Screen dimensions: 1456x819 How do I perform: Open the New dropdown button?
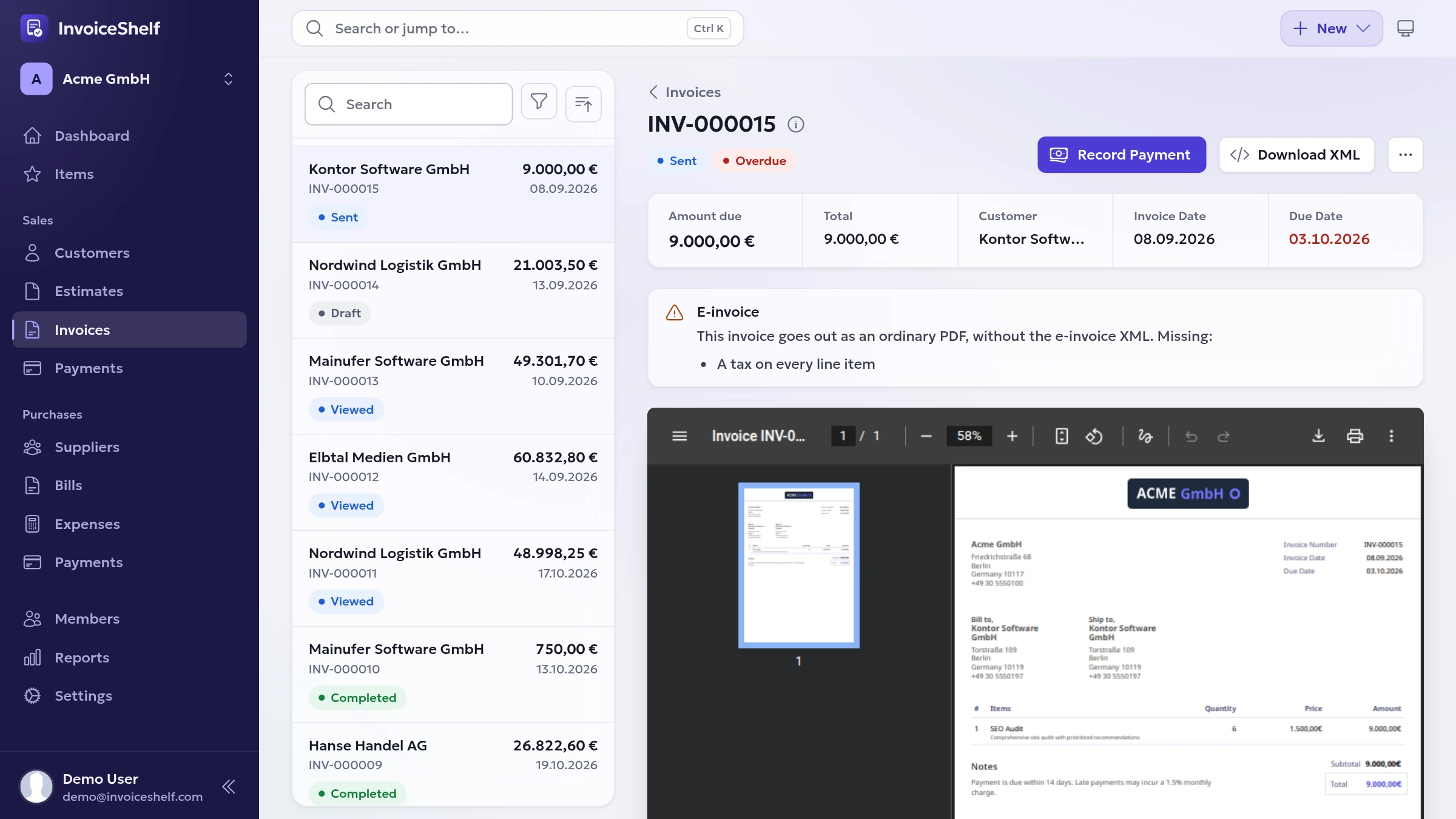(1331, 29)
